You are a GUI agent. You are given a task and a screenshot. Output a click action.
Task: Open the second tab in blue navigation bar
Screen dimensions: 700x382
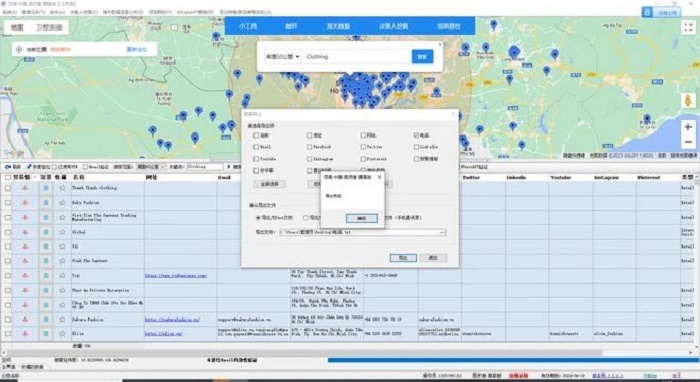[x=291, y=26]
